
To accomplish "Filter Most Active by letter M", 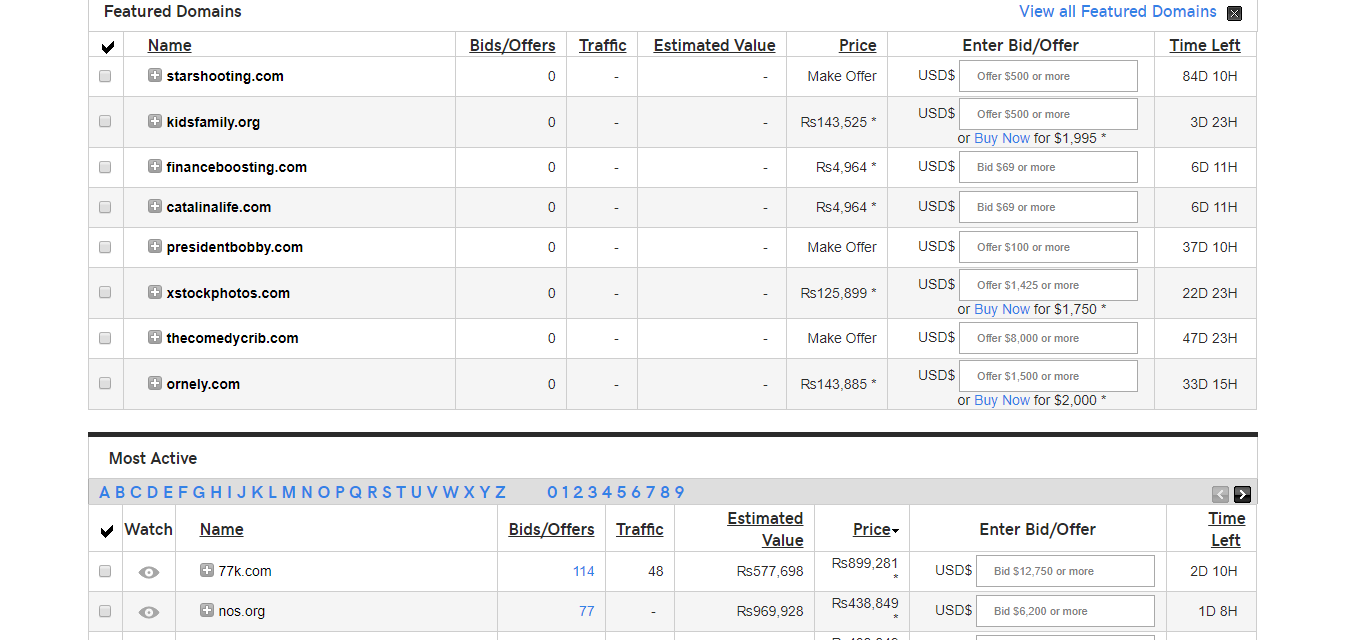I will (289, 492).
